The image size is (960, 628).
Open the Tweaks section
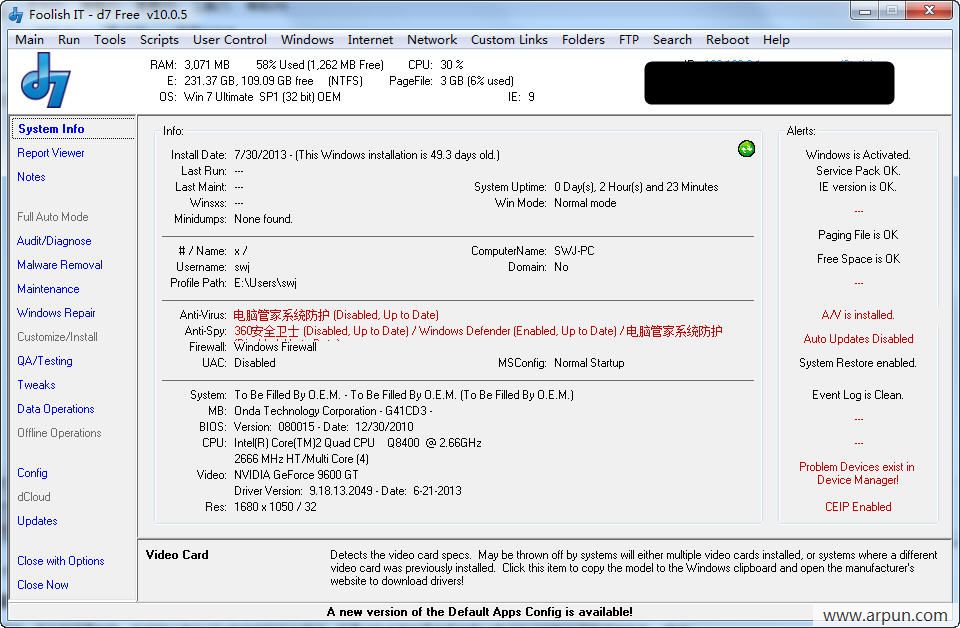tap(36, 385)
